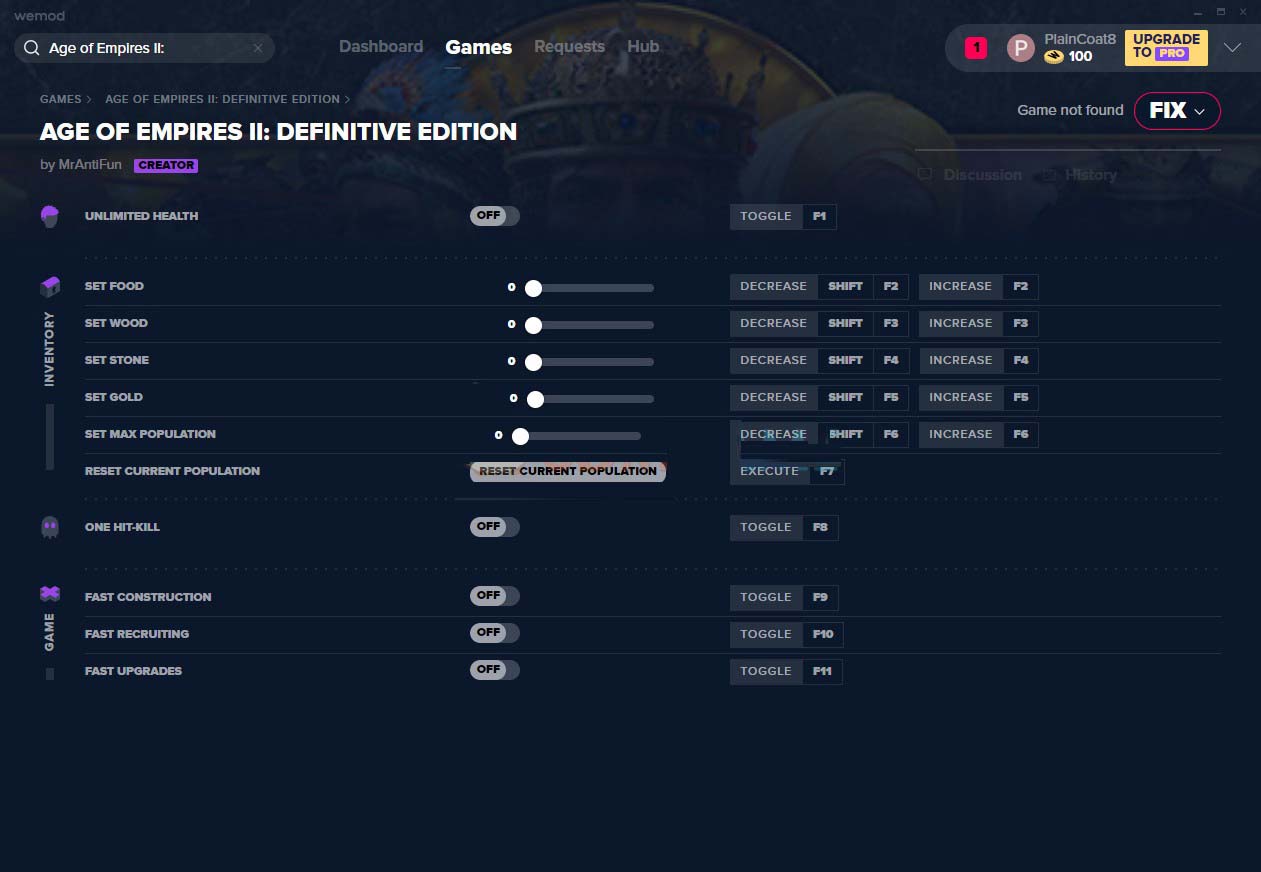Click the Unlimited Health TOGGLE hotkey button
This screenshot has width=1261, height=872.
[783, 216]
